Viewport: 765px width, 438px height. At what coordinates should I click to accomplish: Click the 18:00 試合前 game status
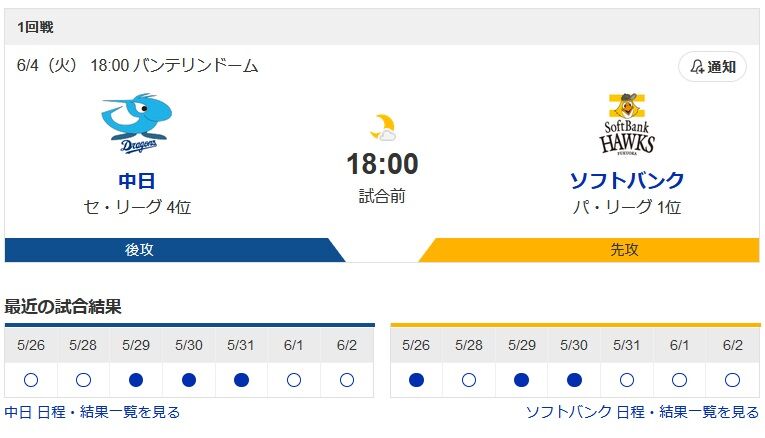tap(382, 178)
